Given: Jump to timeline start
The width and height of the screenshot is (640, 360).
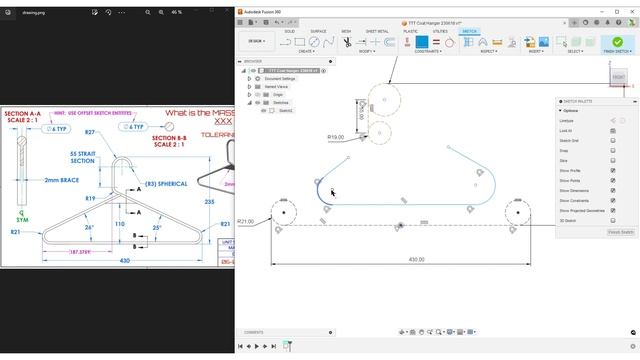Looking at the screenshot, I should [x=240, y=346].
